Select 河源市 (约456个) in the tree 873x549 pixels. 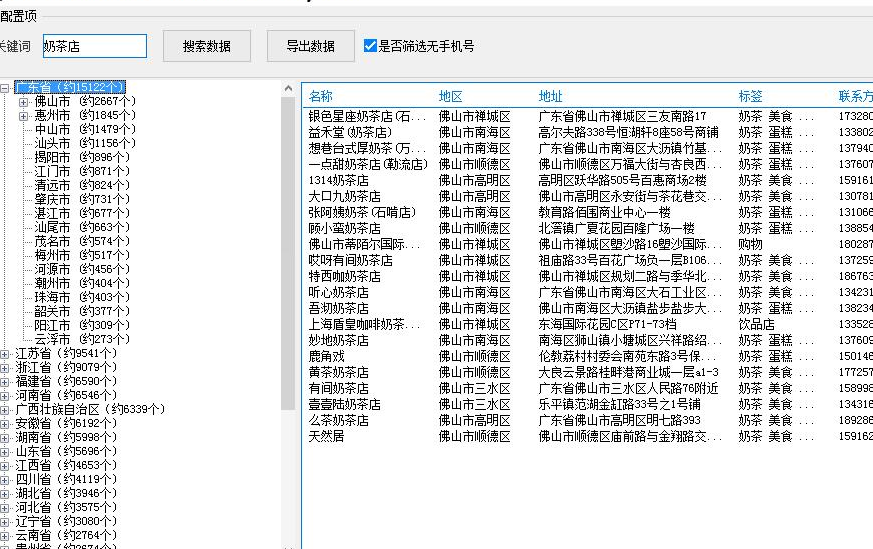coord(82,269)
